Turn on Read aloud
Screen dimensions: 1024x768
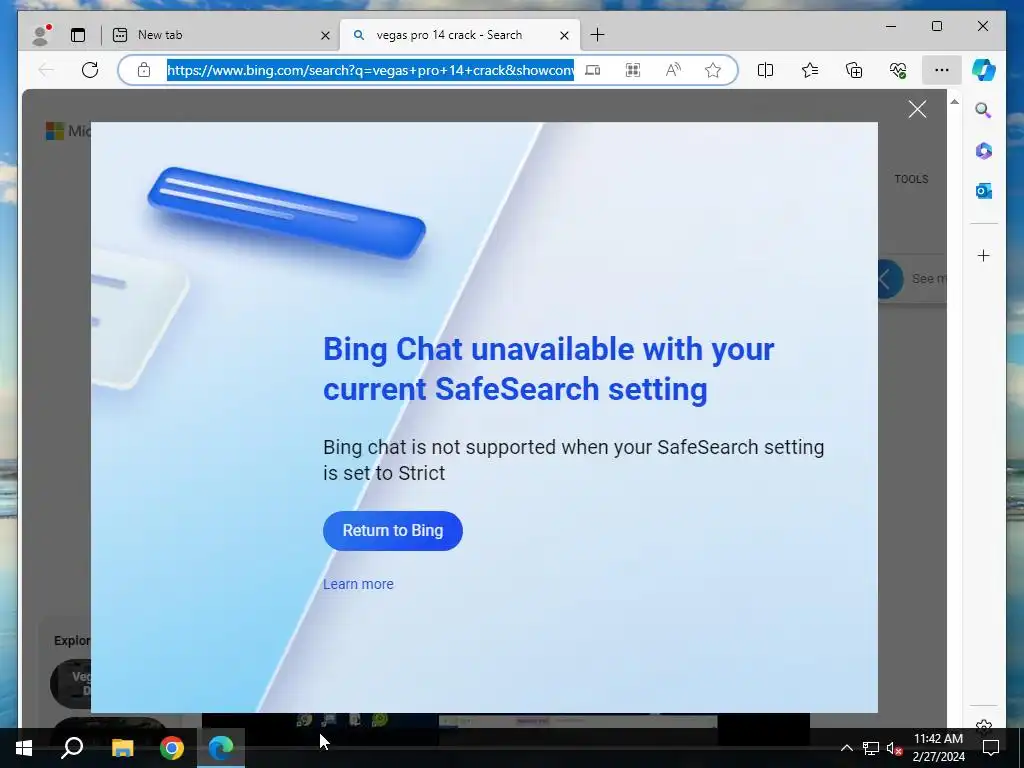pyautogui.click(x=673, y=70)
